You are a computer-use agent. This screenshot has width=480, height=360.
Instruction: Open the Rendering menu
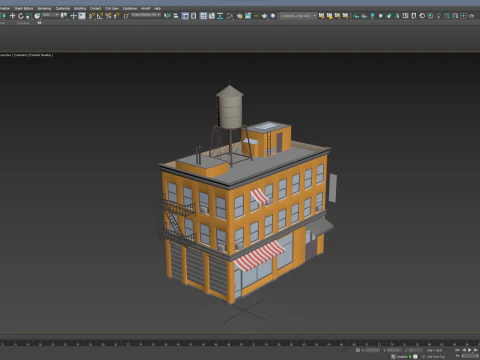(x=44, y=8)
